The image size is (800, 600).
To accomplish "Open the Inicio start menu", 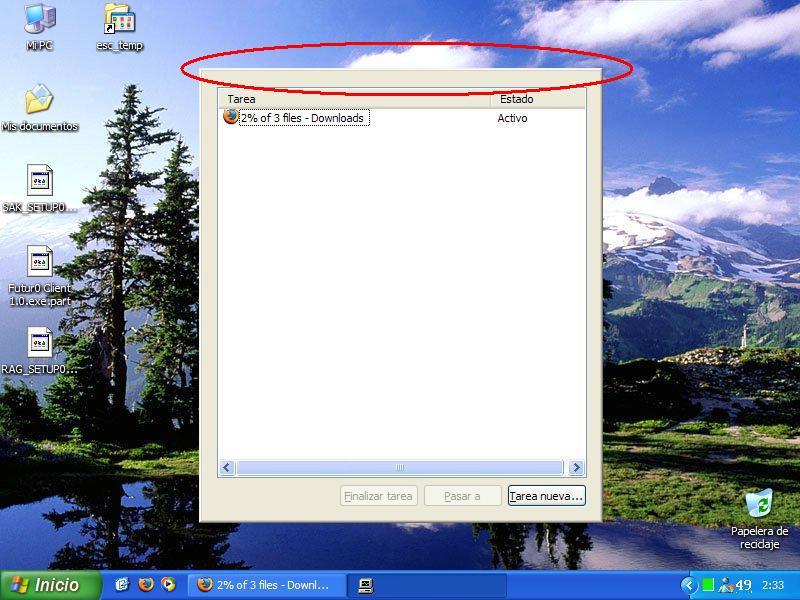I will click(51, 585).
